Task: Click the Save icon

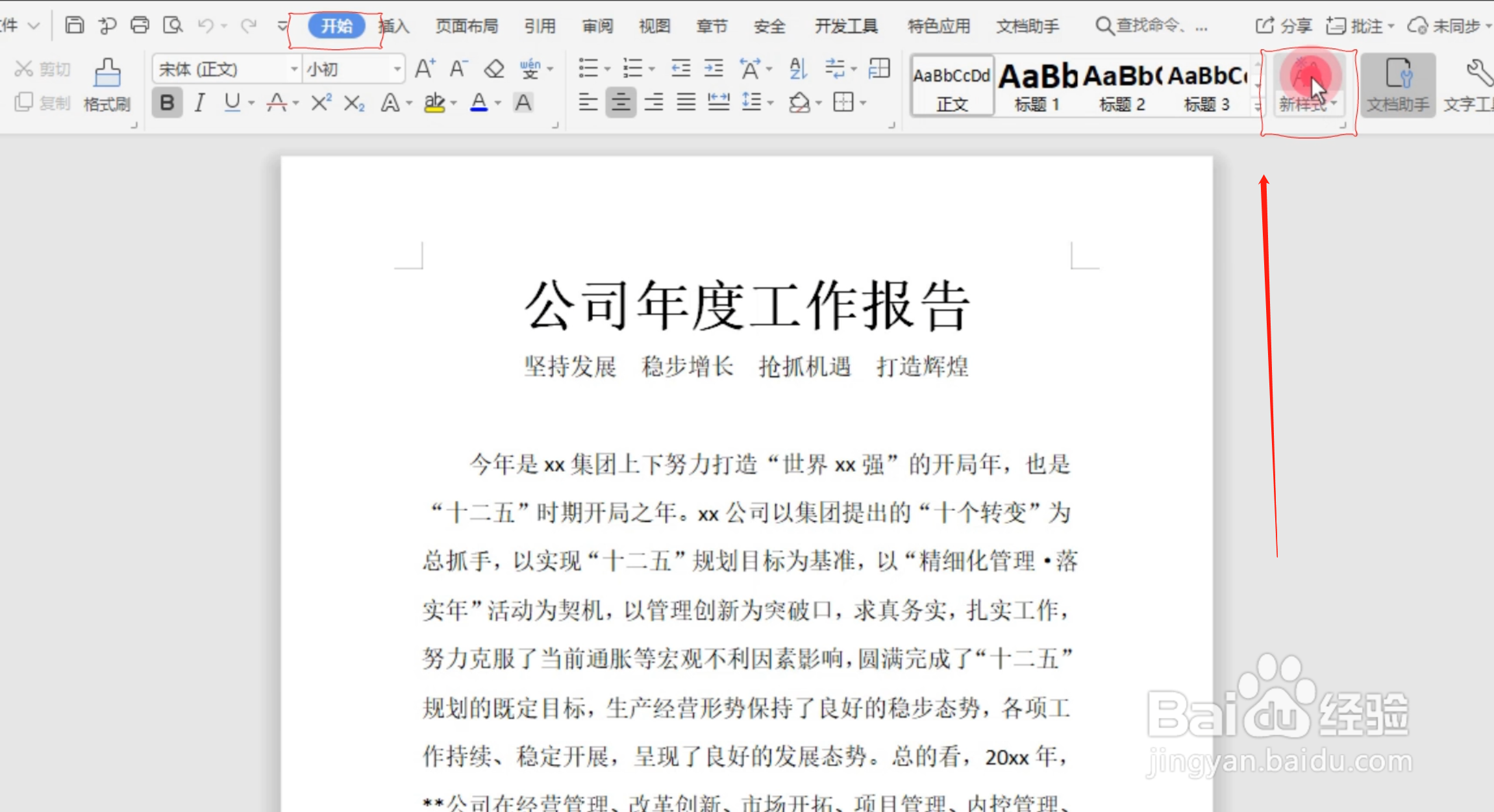Action: tap(74, 25)
